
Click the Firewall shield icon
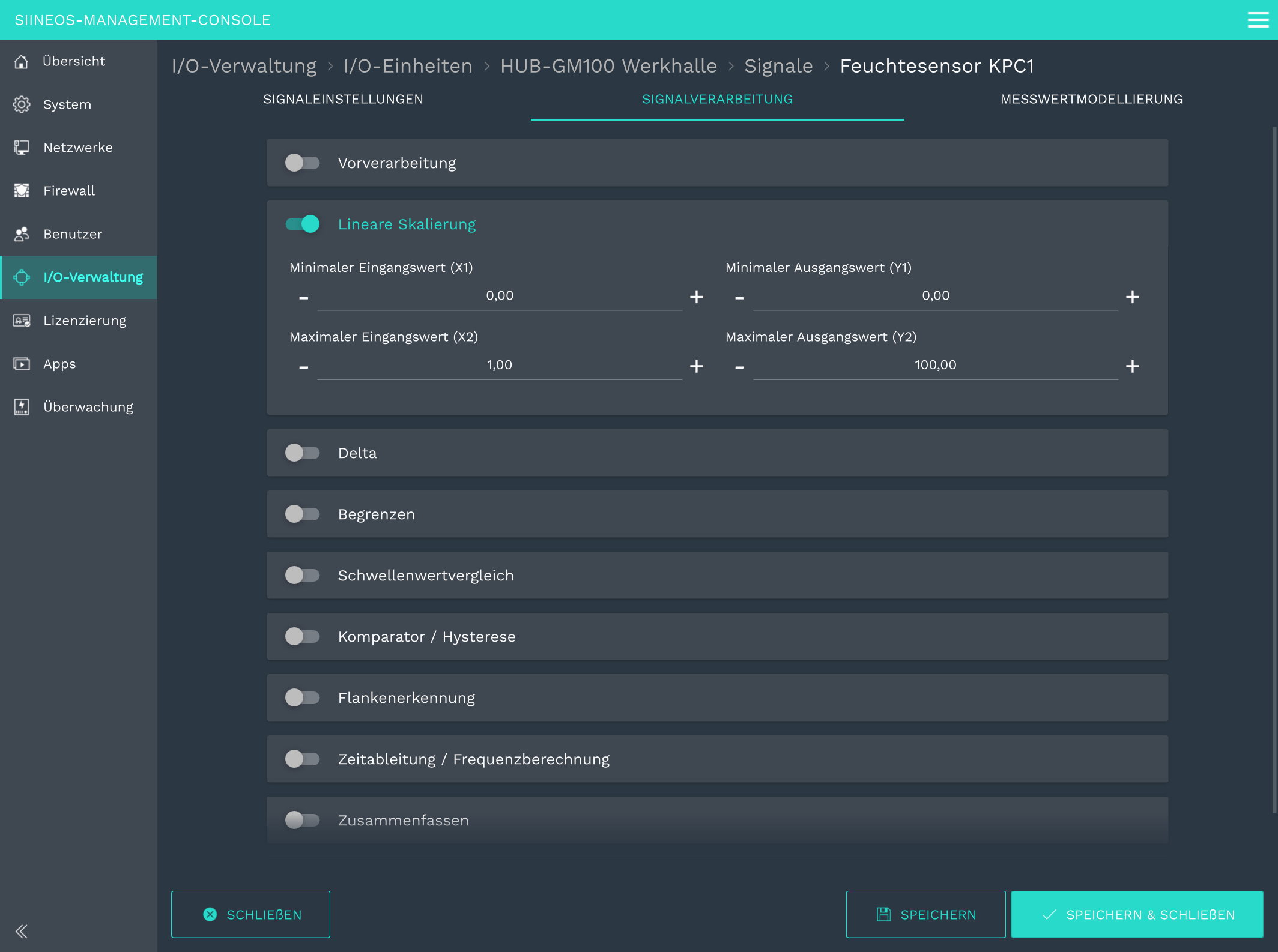[x=22, y=191]
